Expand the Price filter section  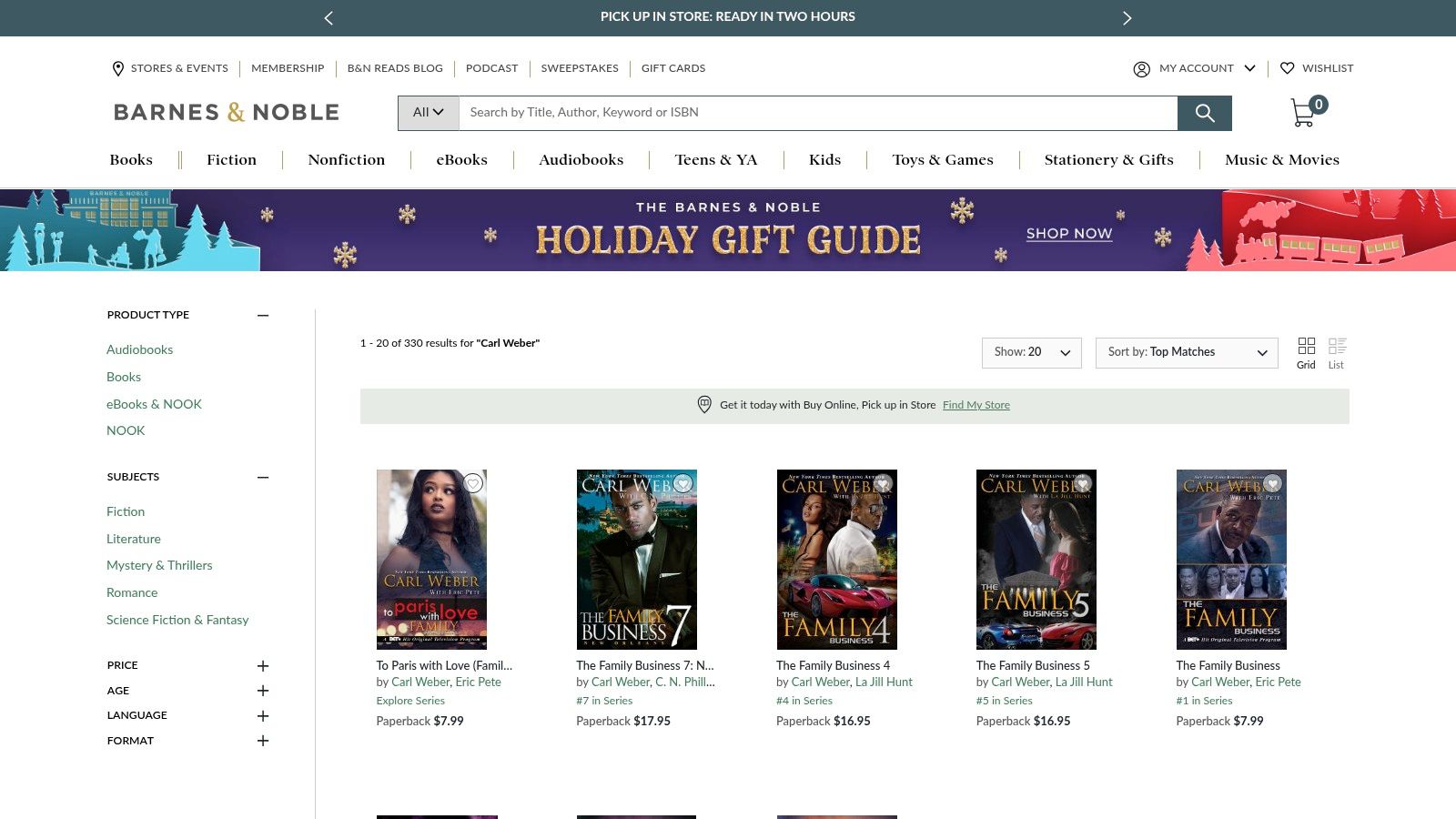point(263,666)
